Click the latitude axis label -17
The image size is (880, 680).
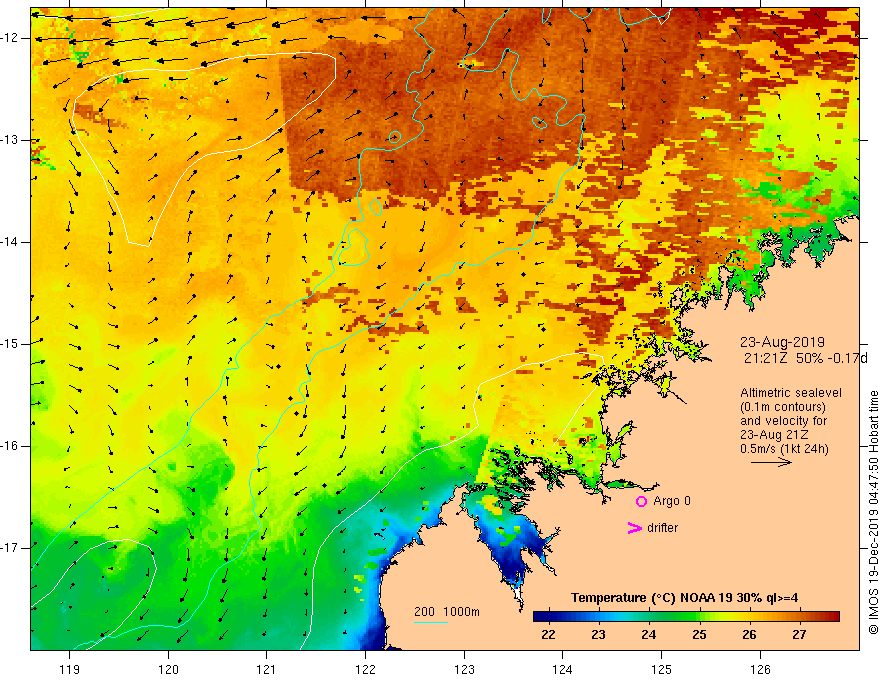pyautogui.click(x=10, y=548)
